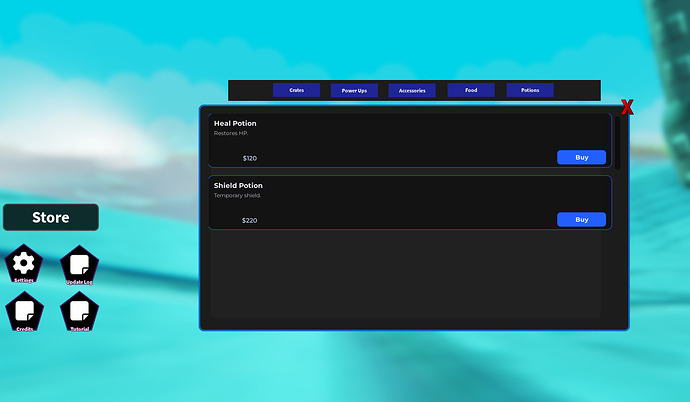Click the Heal Potion title
Screen dimensions: 690x402
click(x=235, y=124)
